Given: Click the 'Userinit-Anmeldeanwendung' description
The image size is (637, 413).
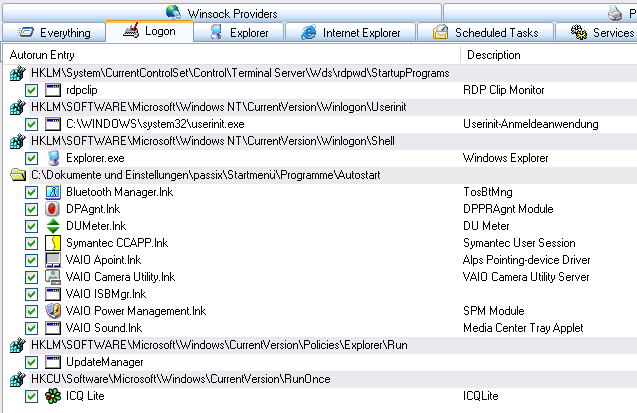Looking at the screenshot, I should point(531,124).
